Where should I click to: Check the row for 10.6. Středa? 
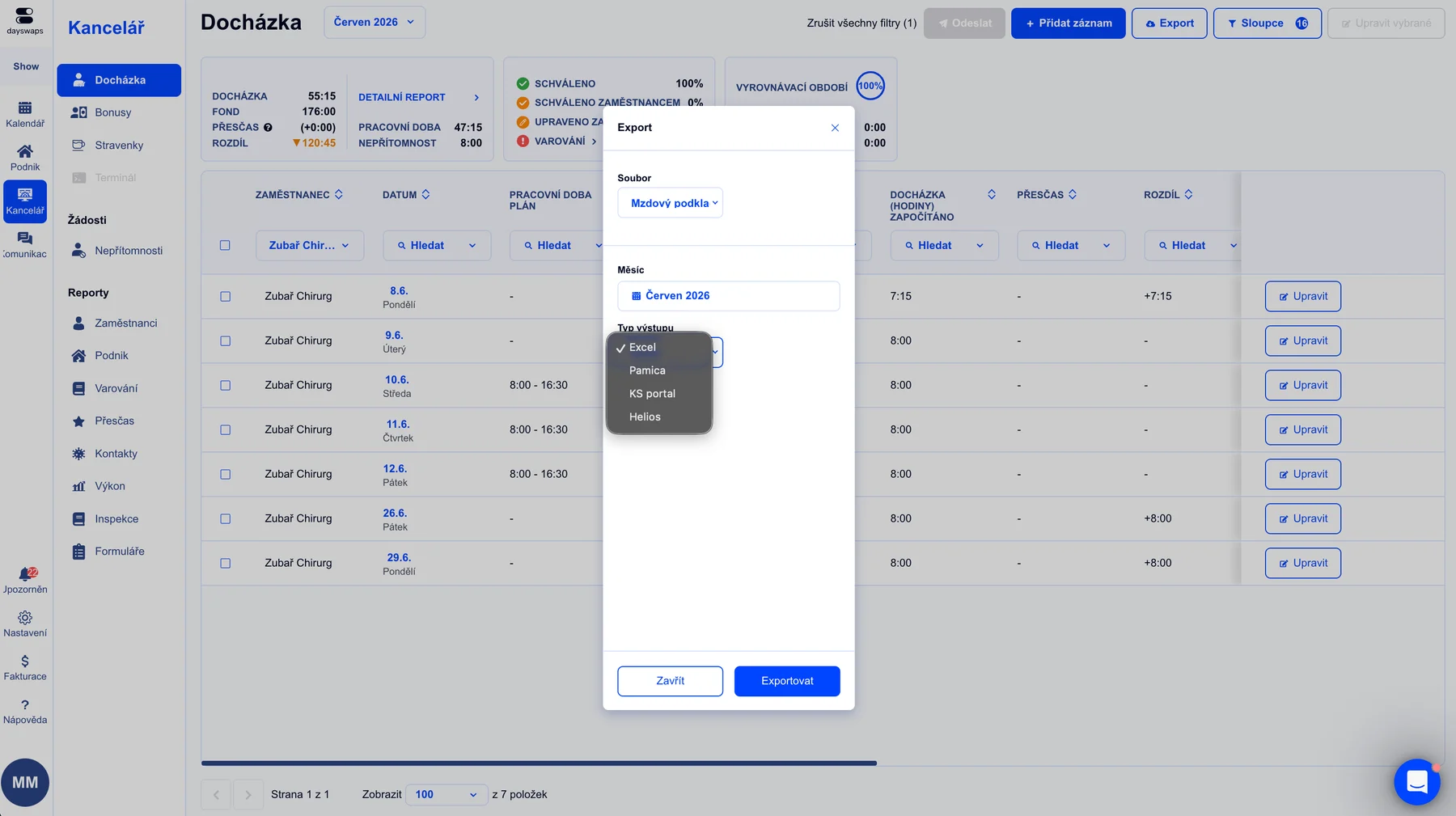click(225, 386)
